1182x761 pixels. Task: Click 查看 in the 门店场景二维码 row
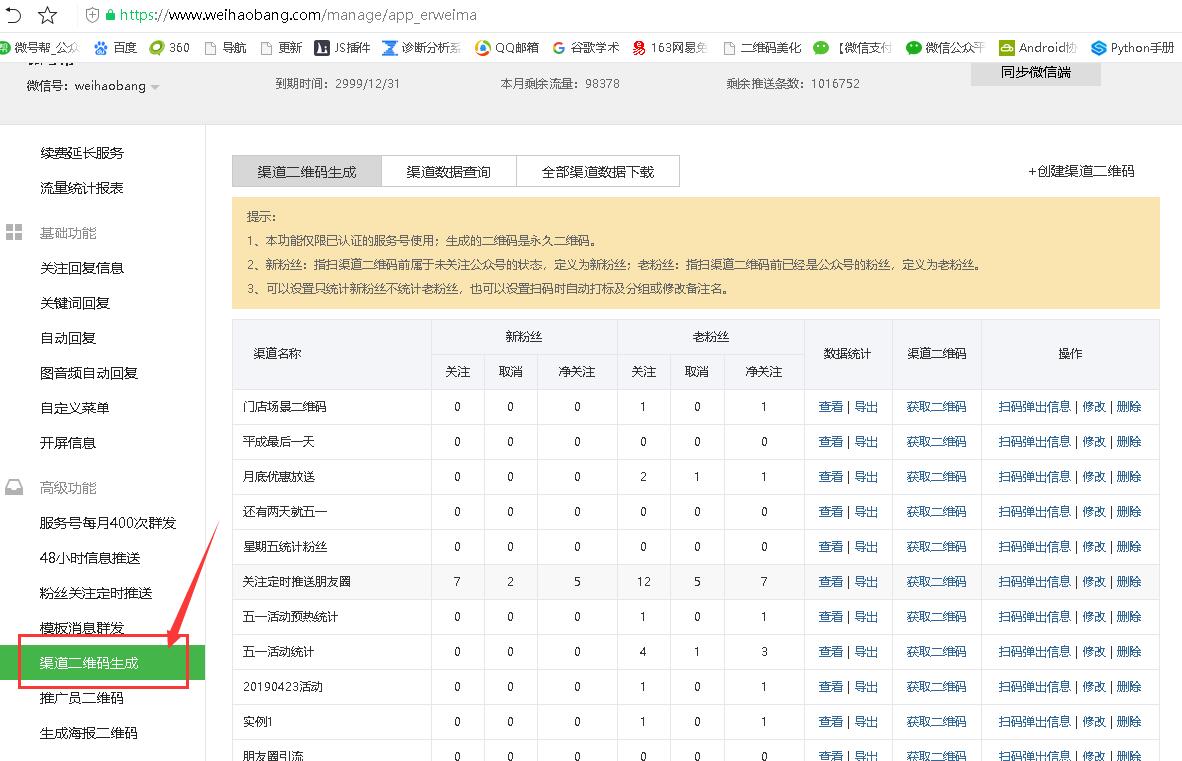pos(831,407)
